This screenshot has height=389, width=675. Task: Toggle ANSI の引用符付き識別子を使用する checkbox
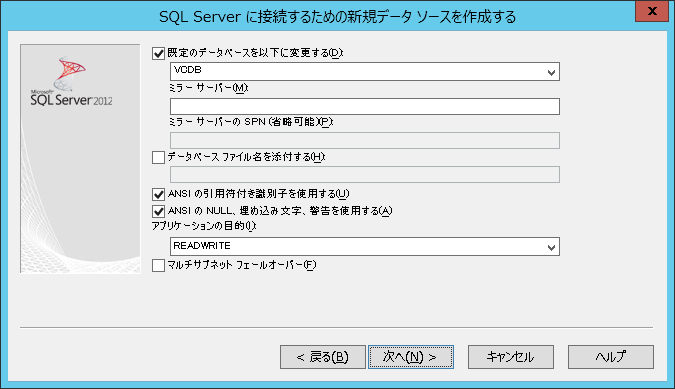158,194
